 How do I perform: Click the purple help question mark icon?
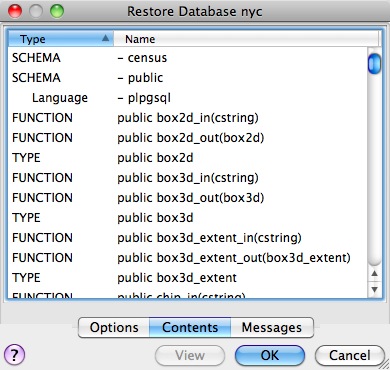coord(14,355)
